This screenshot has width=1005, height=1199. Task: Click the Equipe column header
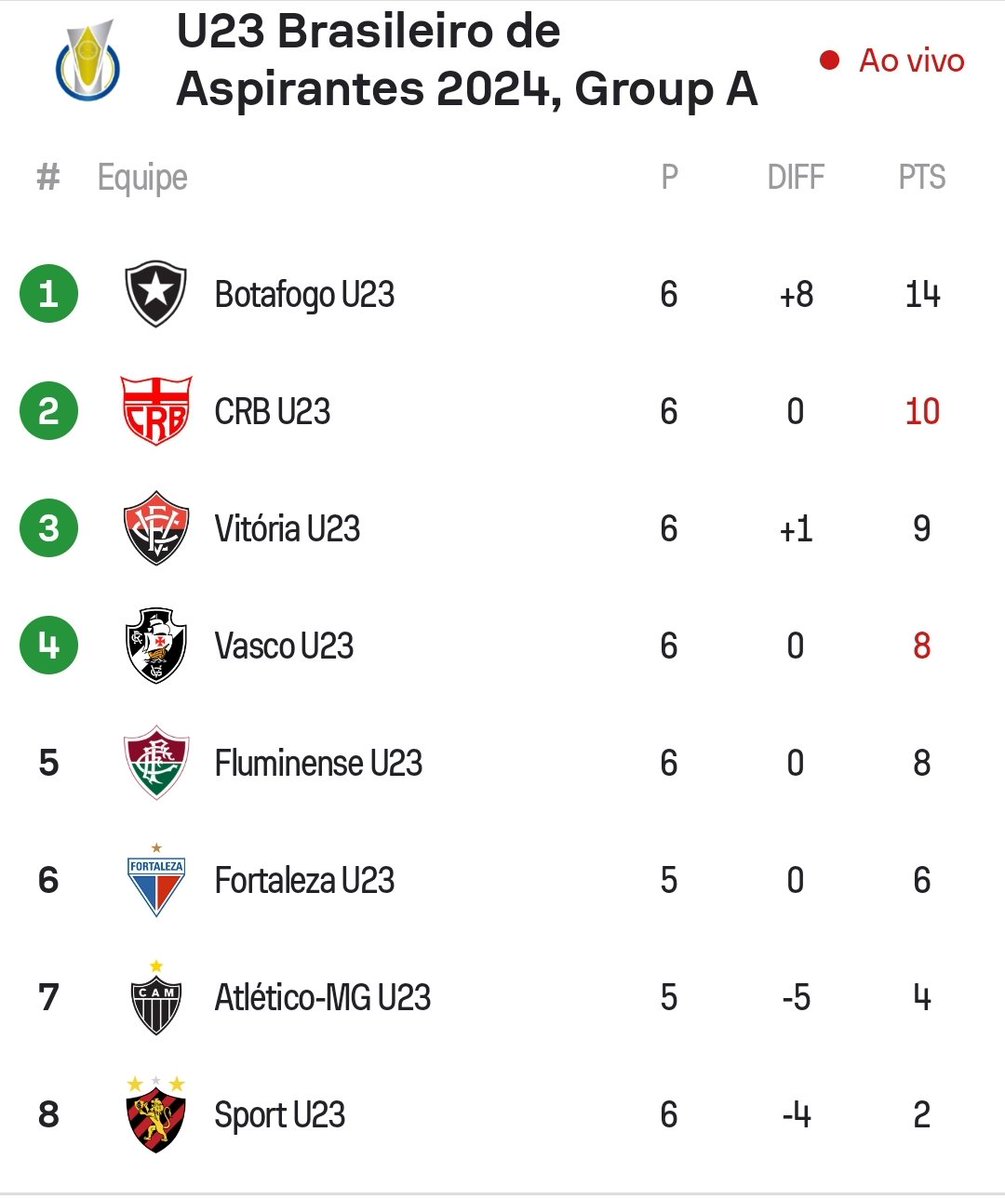click(x=142, y=178)
